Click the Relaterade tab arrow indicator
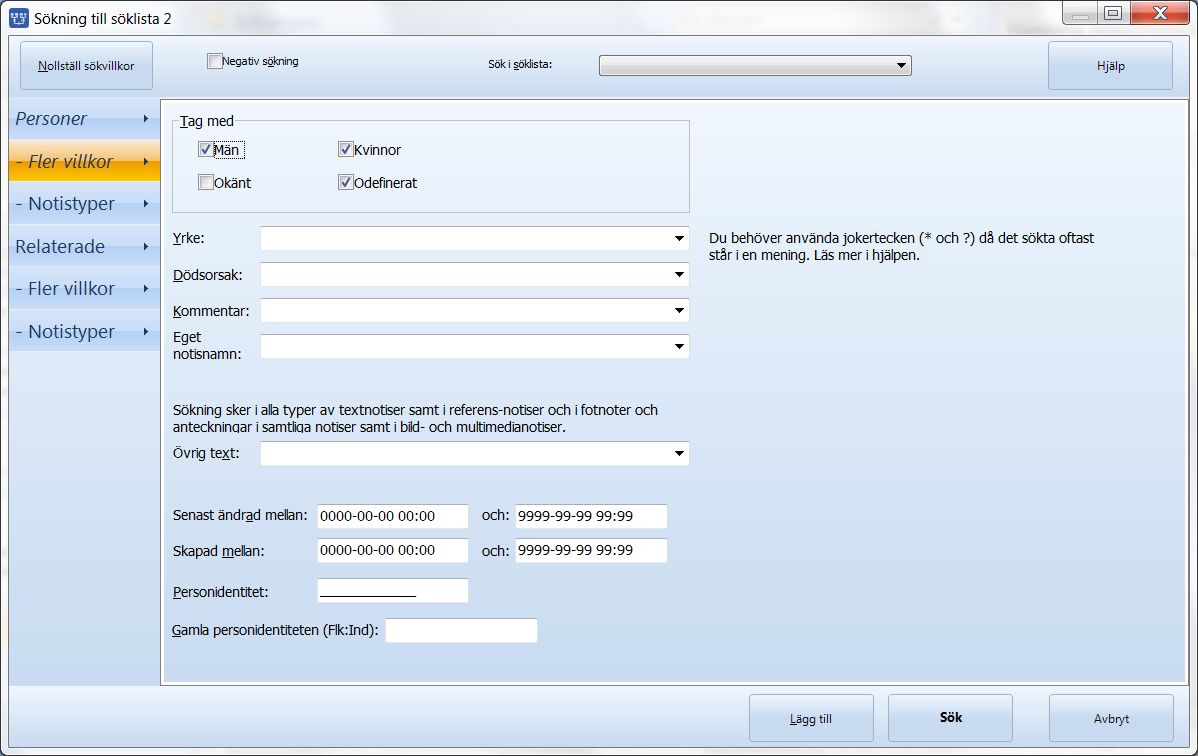 point(145,246)
